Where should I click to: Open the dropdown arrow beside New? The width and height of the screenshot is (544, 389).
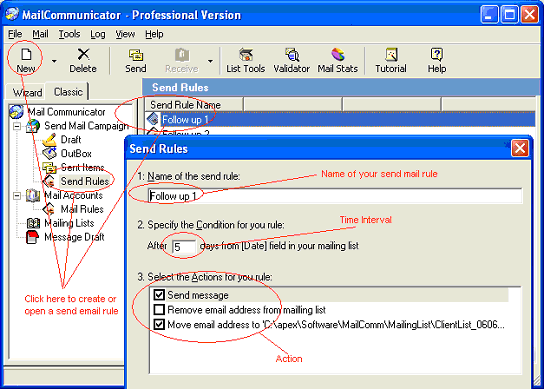pyautogui.click(x=54, y=61)
